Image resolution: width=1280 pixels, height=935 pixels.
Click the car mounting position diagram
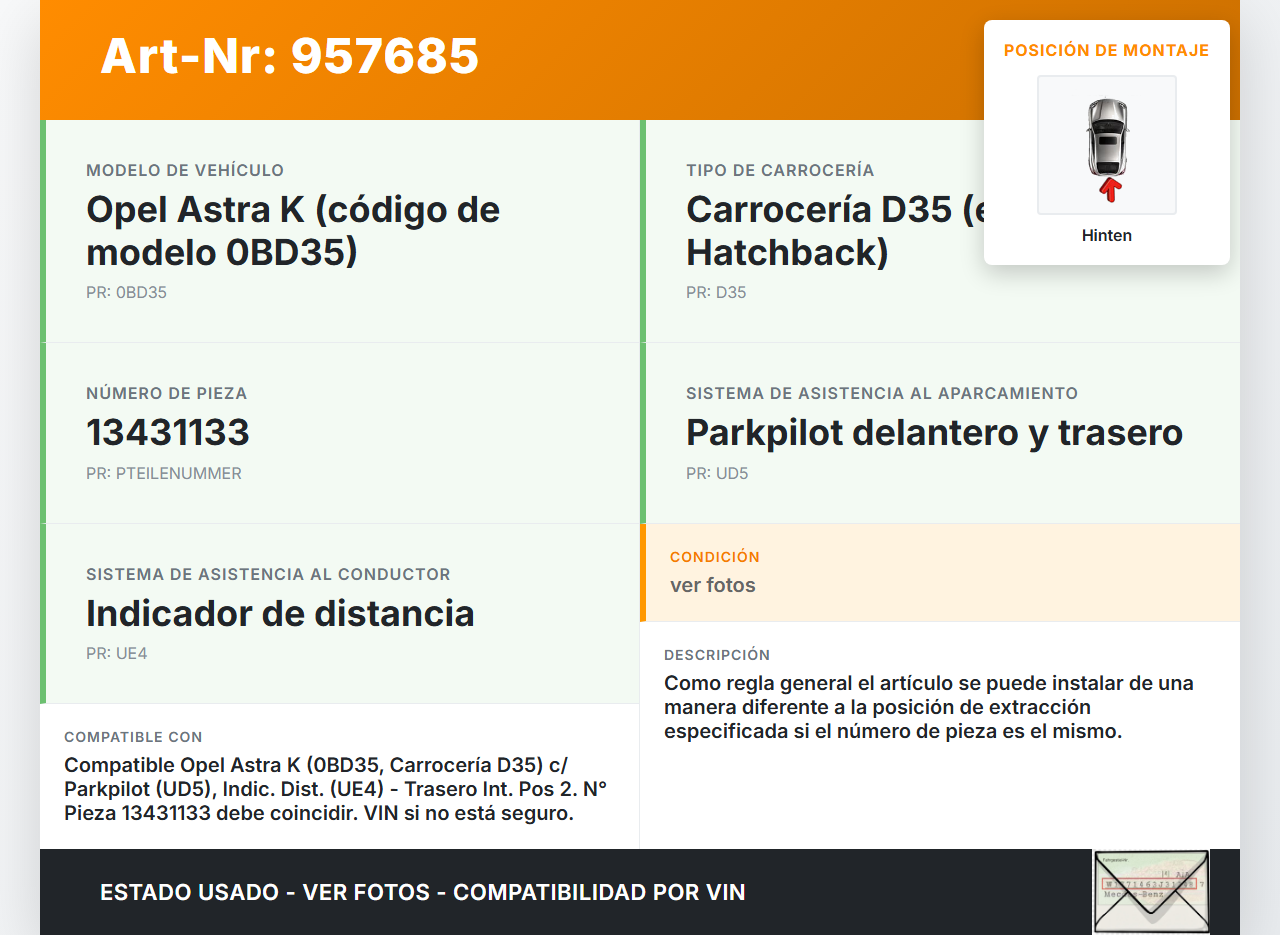(x=1107, y=145)
